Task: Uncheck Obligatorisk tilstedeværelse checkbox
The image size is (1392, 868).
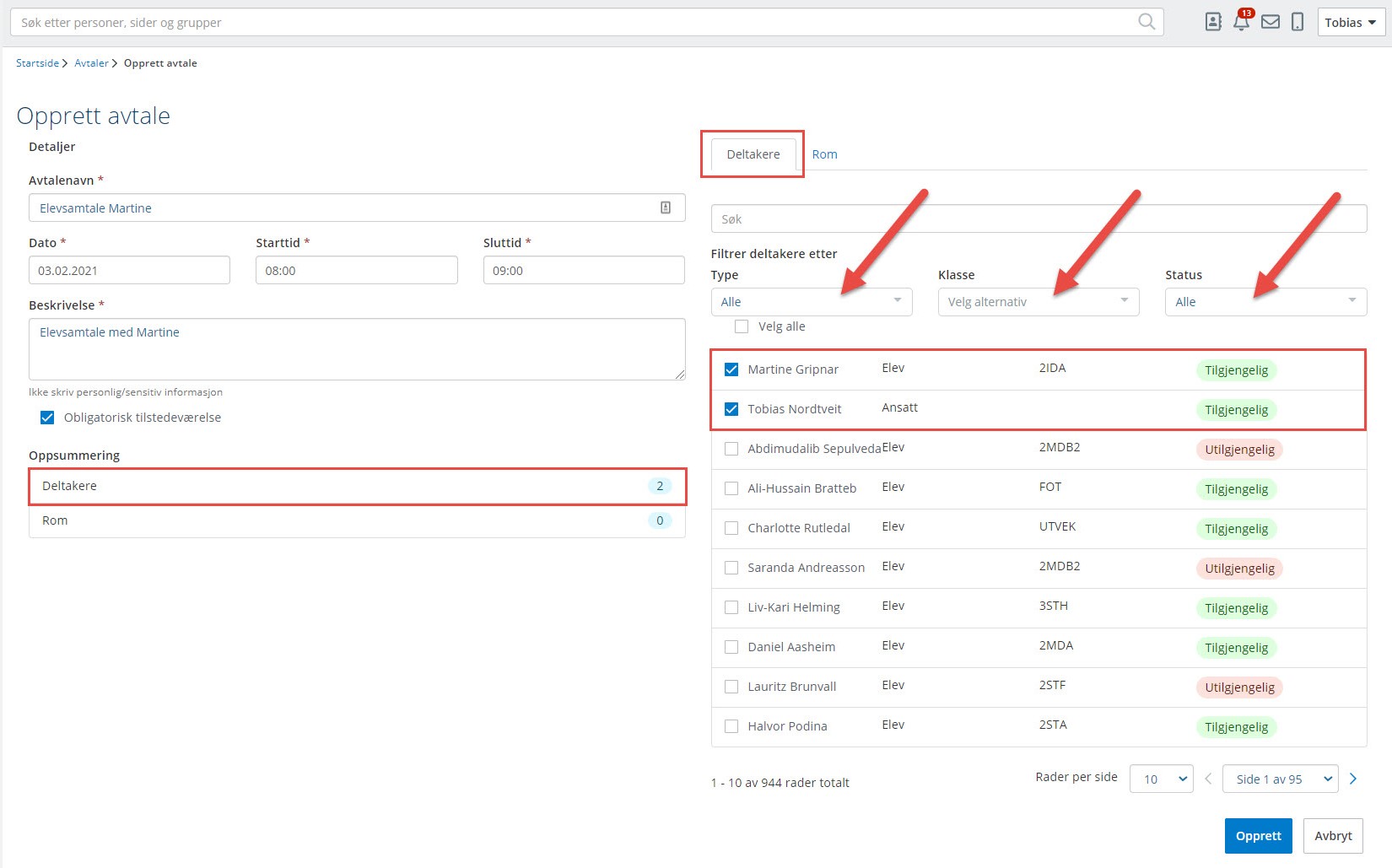Action: (47, 418)
